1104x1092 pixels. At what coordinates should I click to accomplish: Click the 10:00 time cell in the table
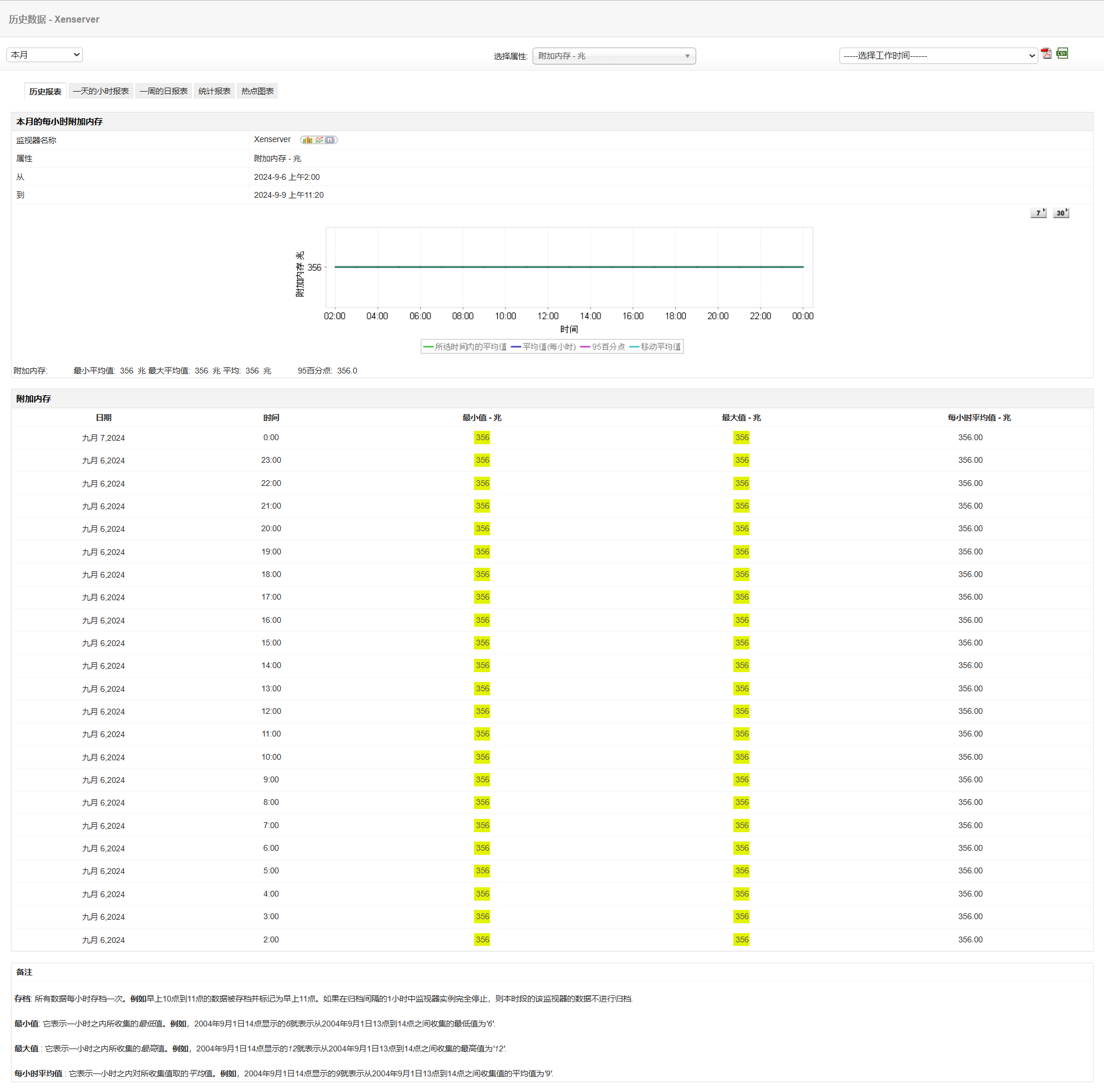(x=271, y=757)
